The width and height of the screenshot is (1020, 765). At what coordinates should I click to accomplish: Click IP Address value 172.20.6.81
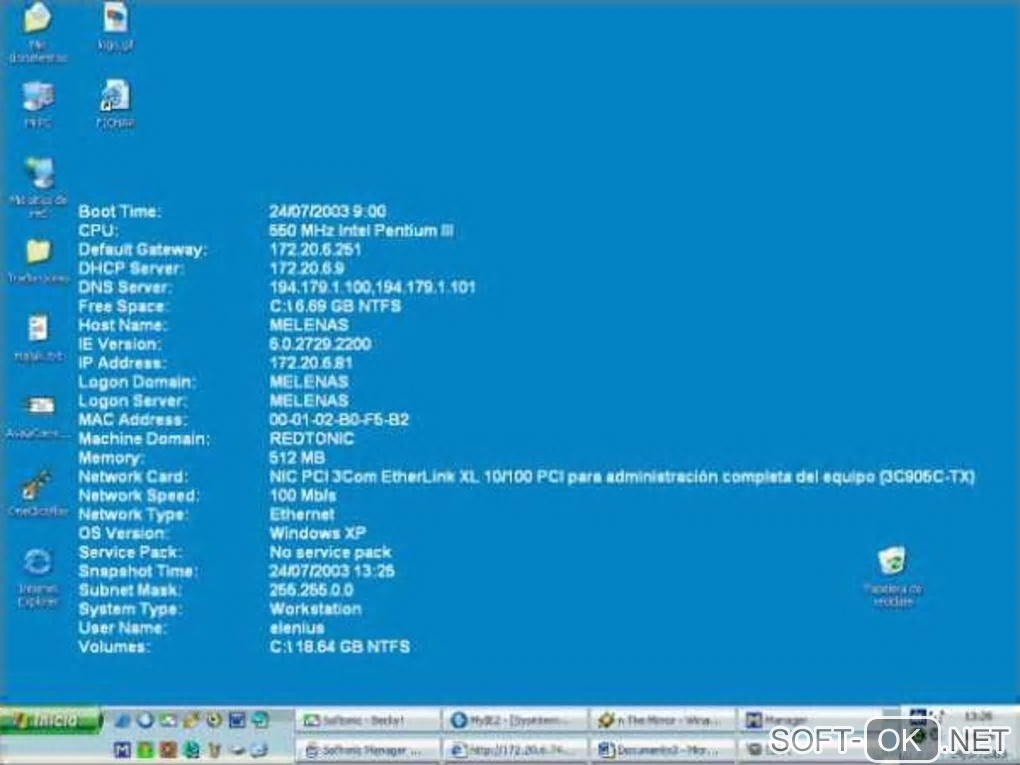click(311, 363)
